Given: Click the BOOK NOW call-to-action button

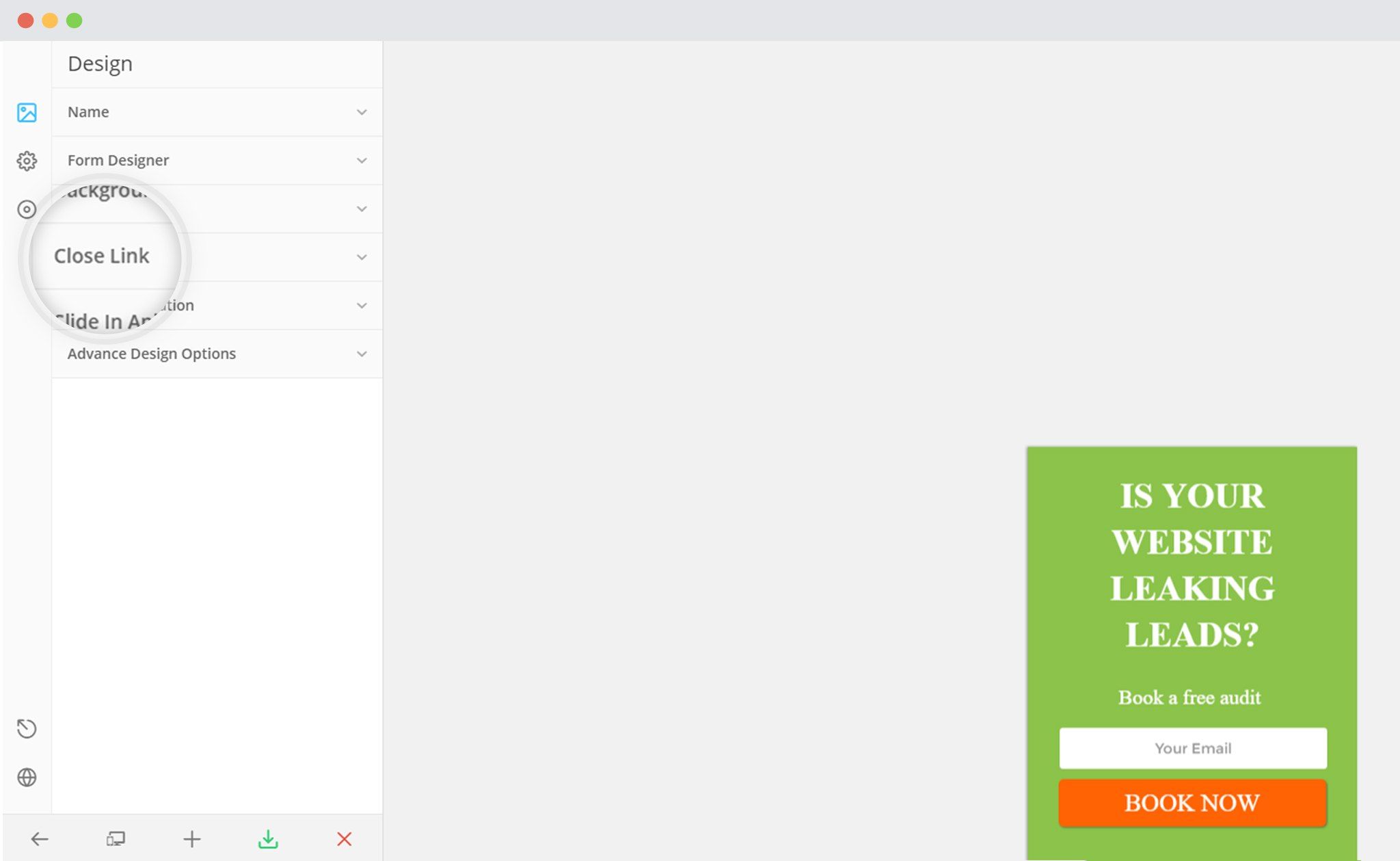Looking at the screenshot, I should [1192, 802].
